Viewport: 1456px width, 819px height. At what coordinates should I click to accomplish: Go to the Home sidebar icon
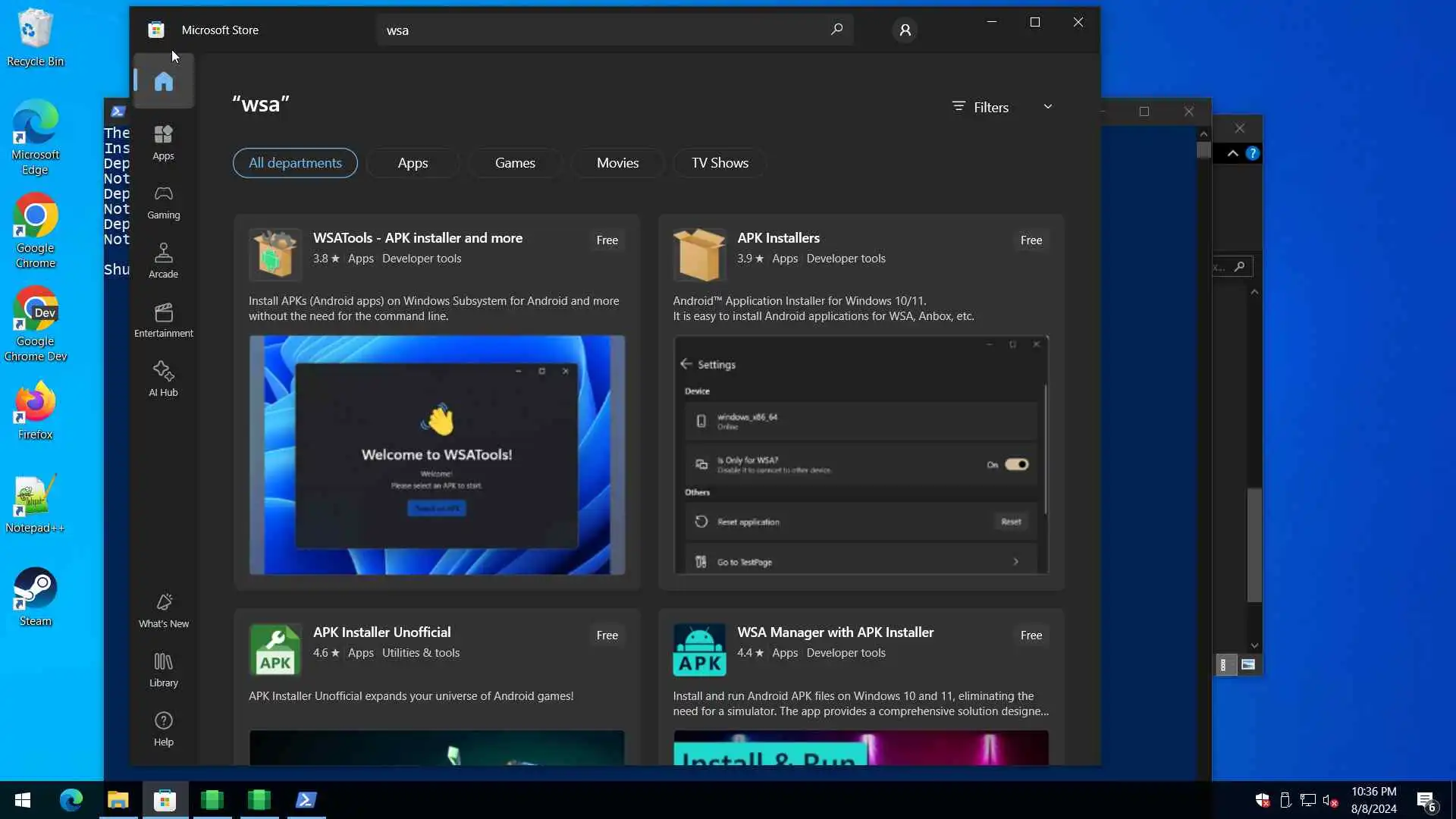click(164, 81)
